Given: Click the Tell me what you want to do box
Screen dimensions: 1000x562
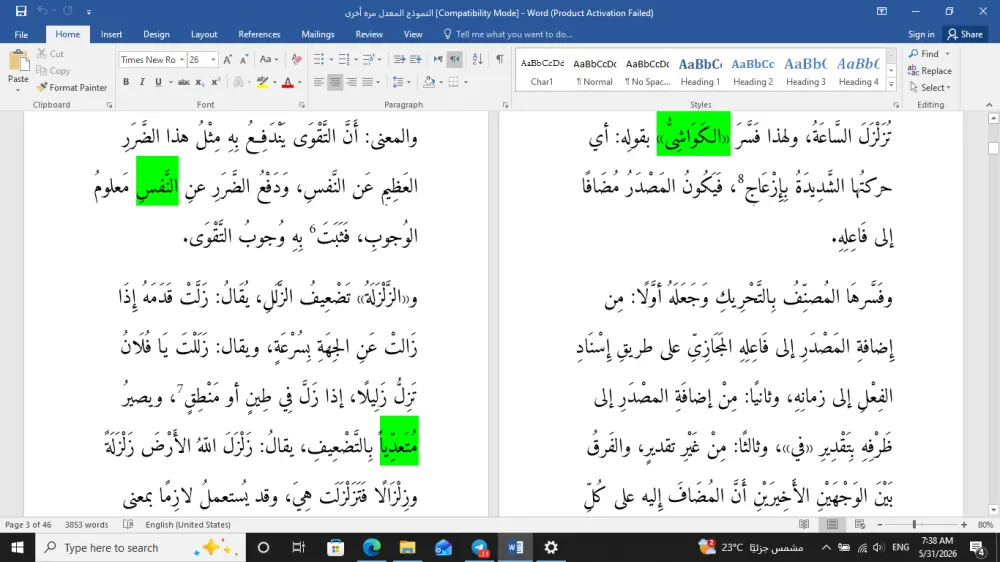Looking at the screenshot, I should pyautogui.click(x=508, y=34).
